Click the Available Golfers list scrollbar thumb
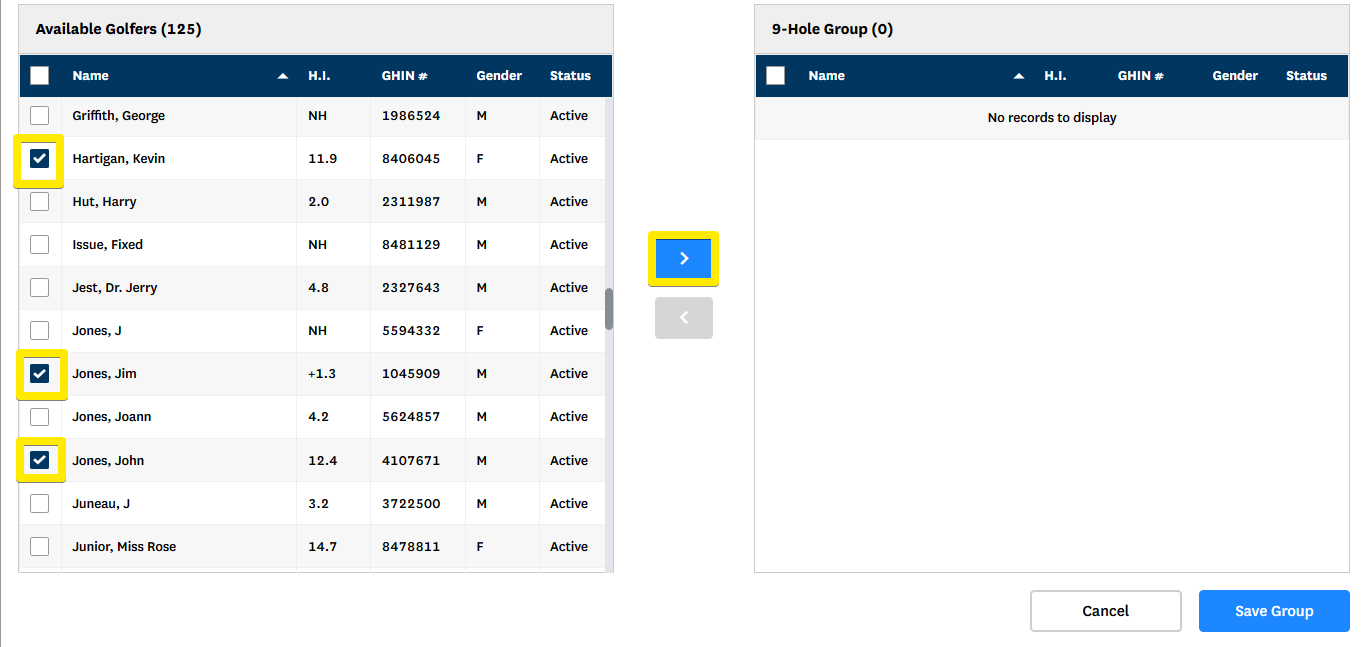Image resolution: width=1367 pixels, height=647 pixels. pos(609,309)
